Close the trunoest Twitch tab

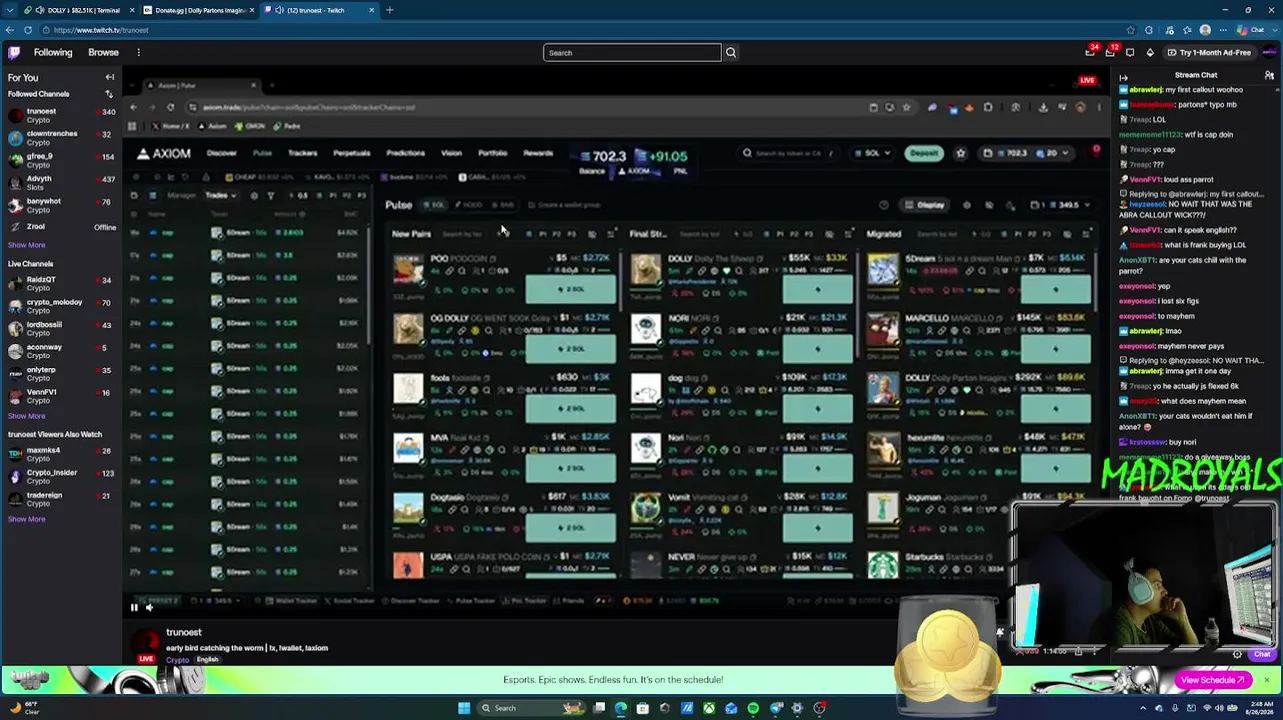point(372,10)
